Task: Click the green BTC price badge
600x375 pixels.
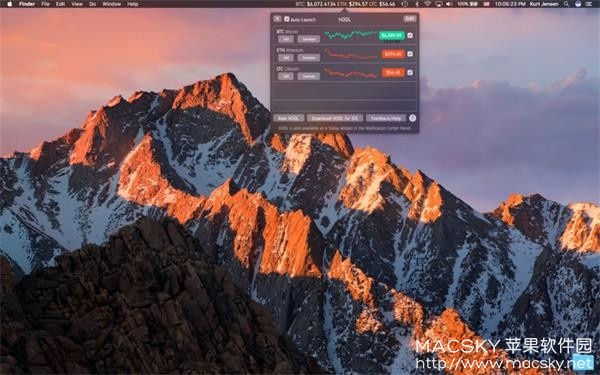Action: (x=391, y=35)
